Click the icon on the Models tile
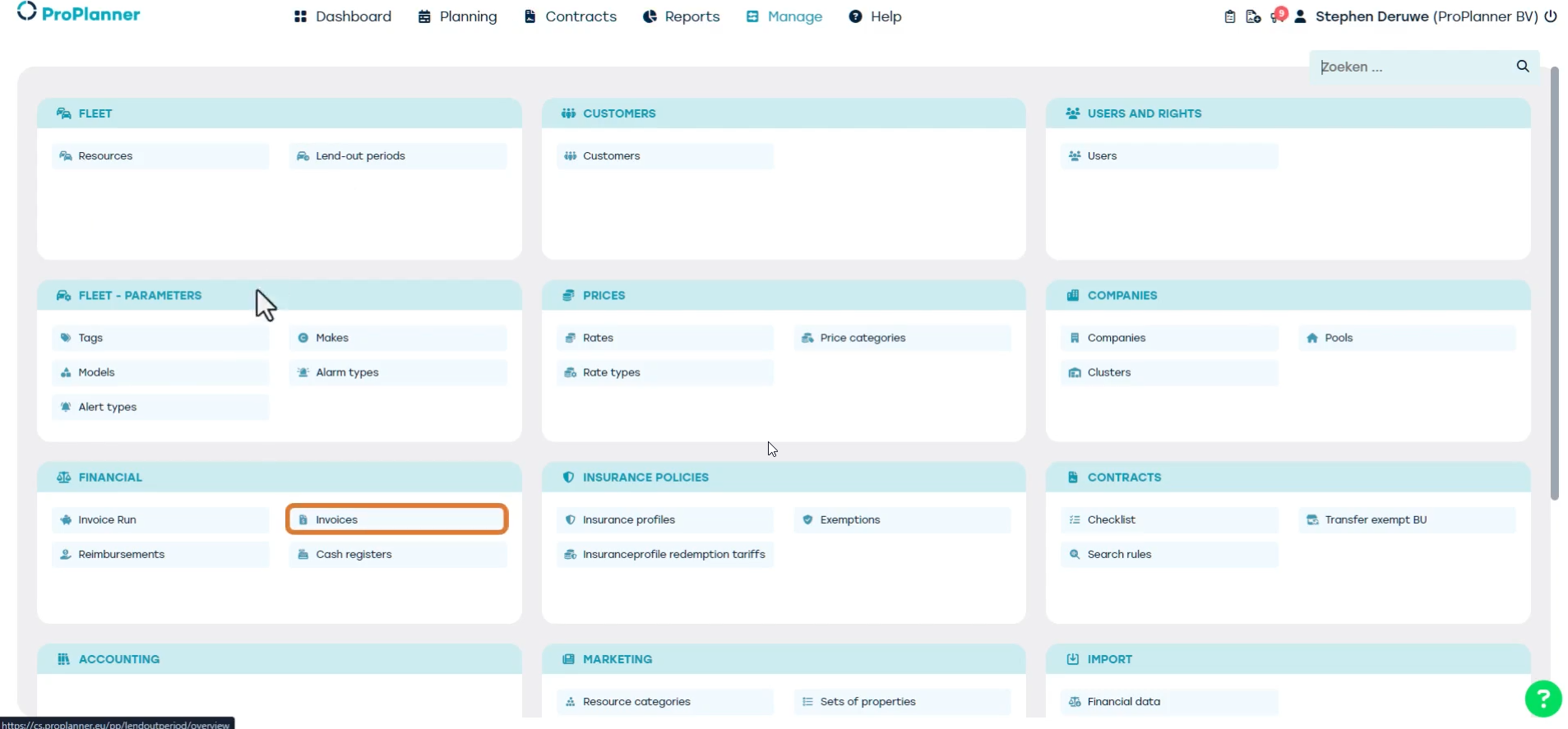 point(66,372)
